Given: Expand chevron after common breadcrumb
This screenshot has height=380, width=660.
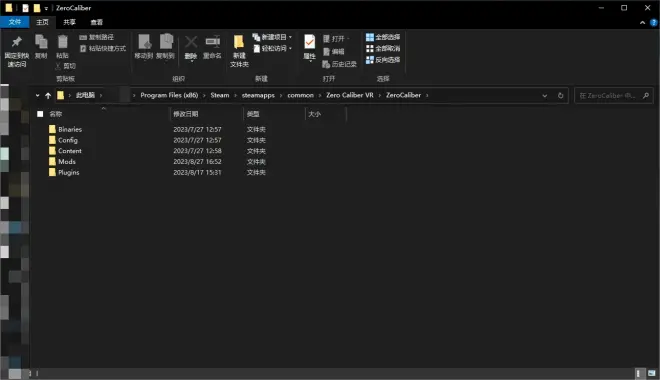Looking at the screenshot, I should tap(320, 96).
